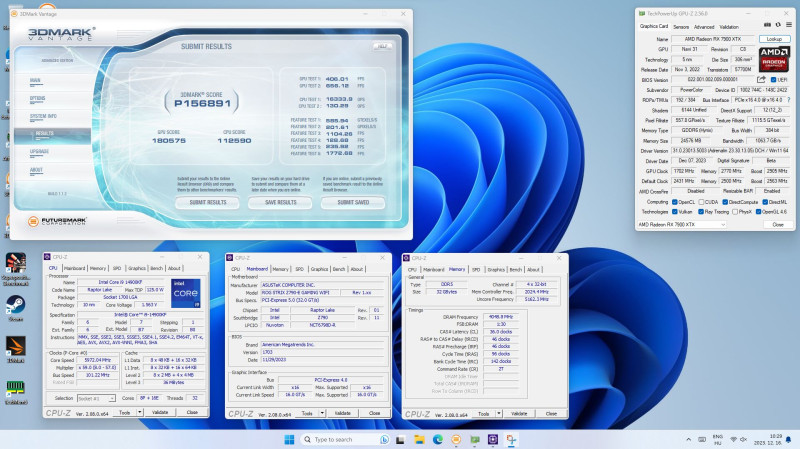Open the notification bell in the system tray

(788, 439)
